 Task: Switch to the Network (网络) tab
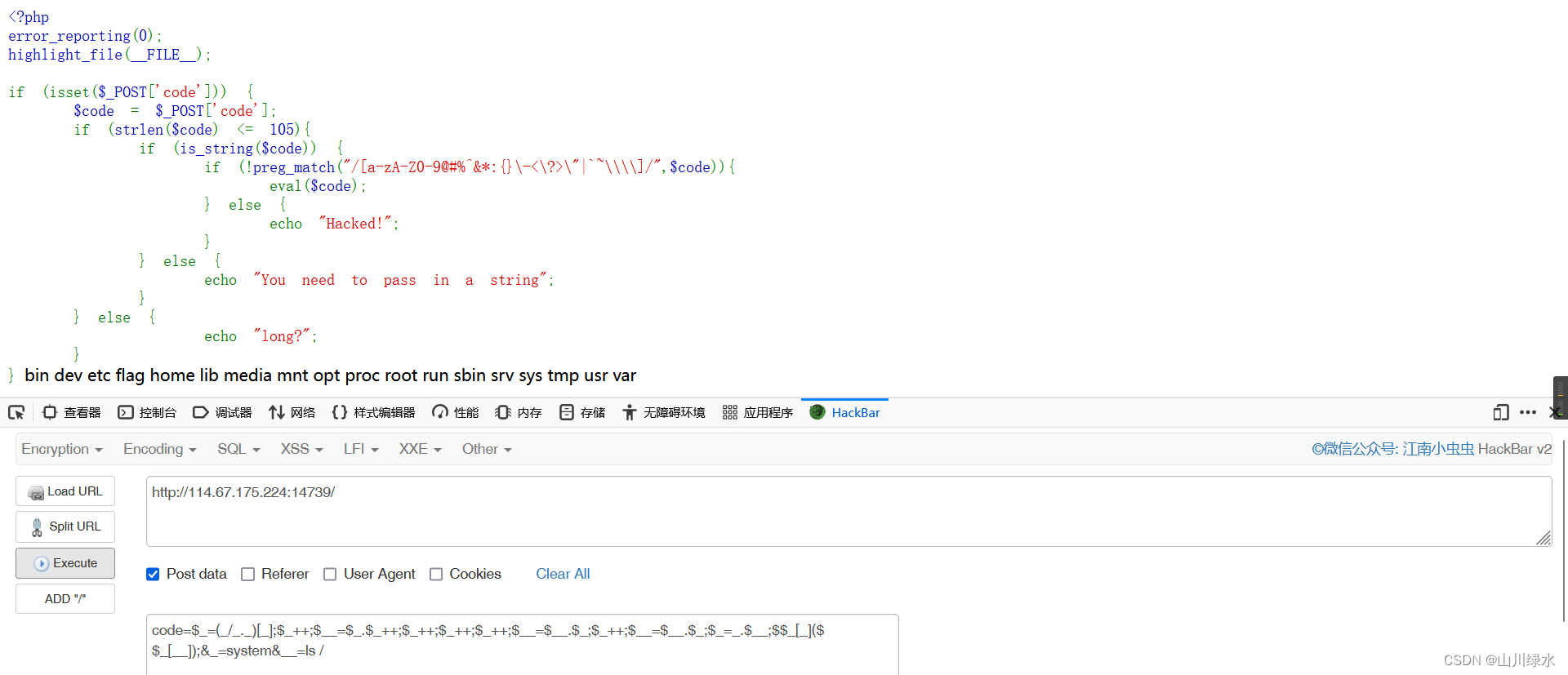[x=292, y=412]
